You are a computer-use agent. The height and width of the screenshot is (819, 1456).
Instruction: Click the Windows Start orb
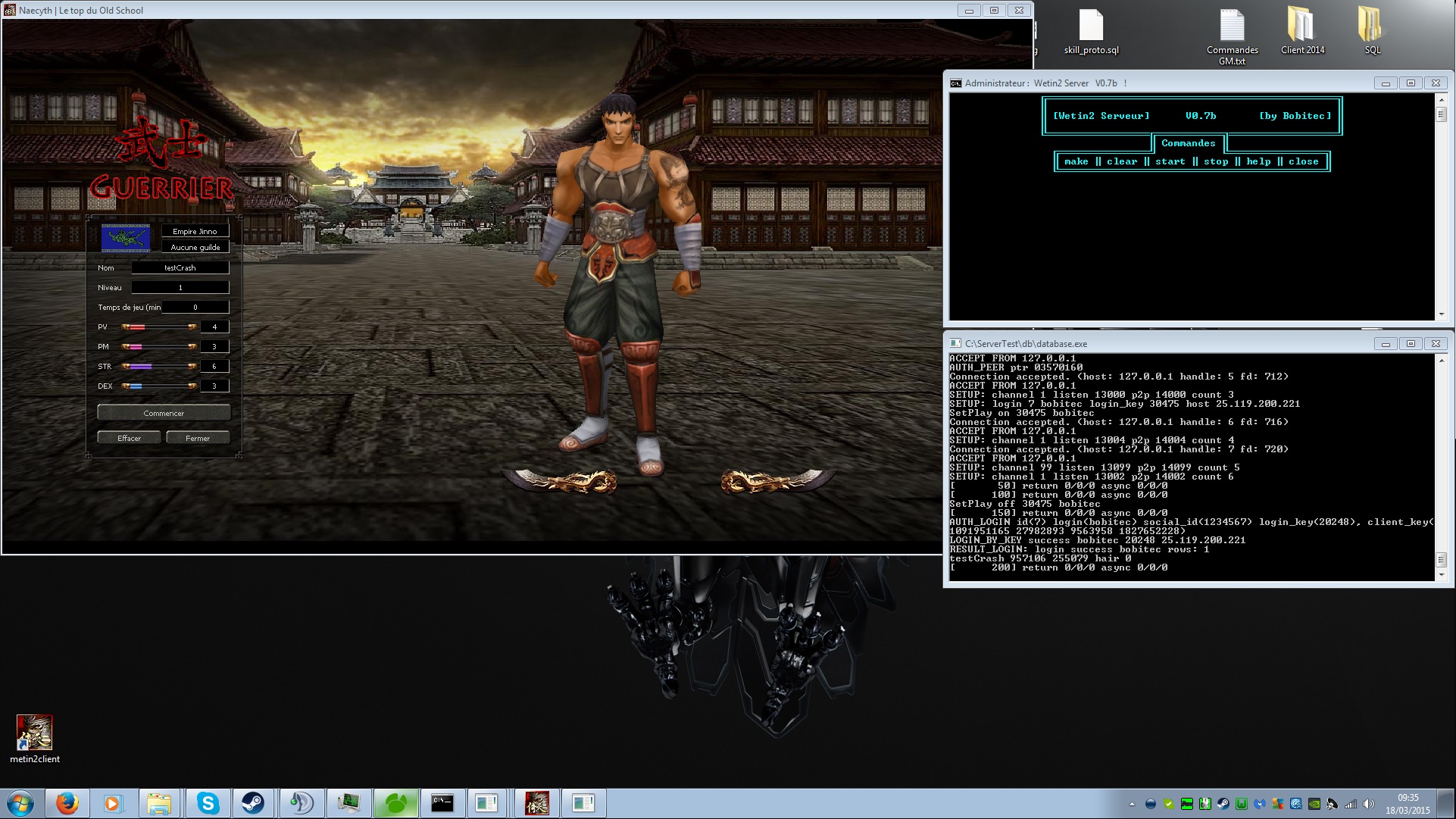point(20,803)
